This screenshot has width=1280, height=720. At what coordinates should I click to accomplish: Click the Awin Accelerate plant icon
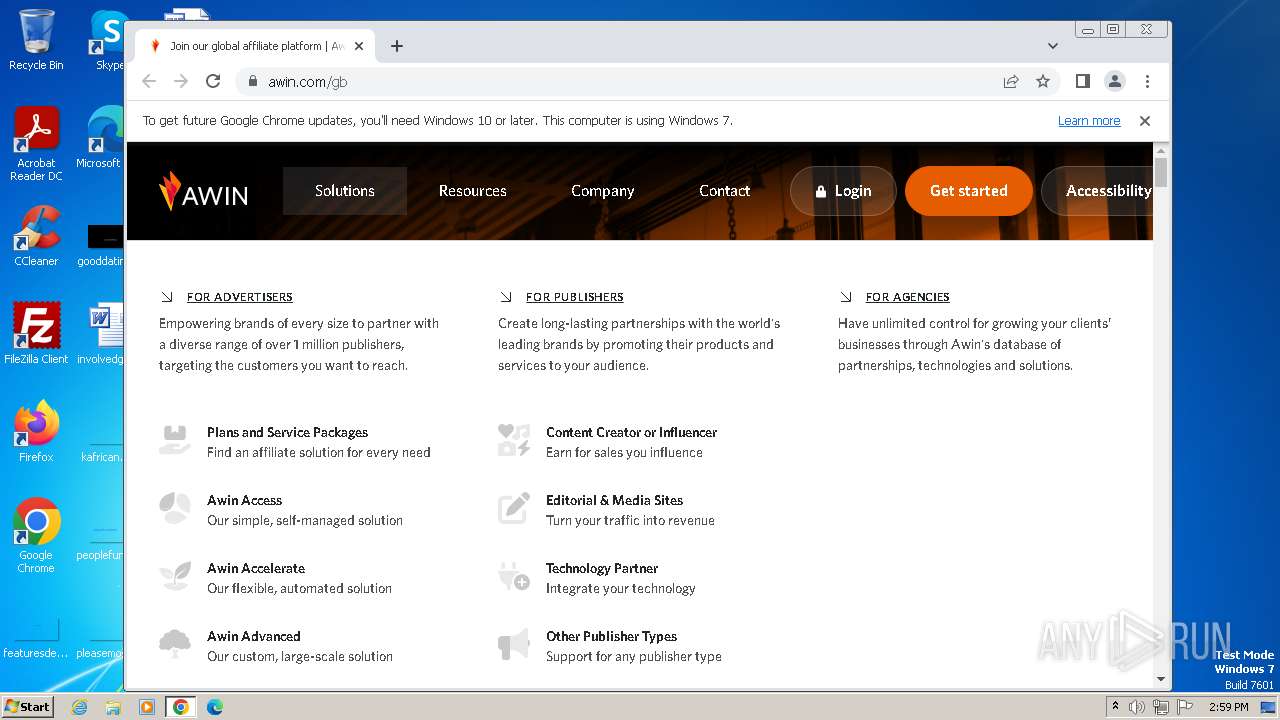[175, 577]
